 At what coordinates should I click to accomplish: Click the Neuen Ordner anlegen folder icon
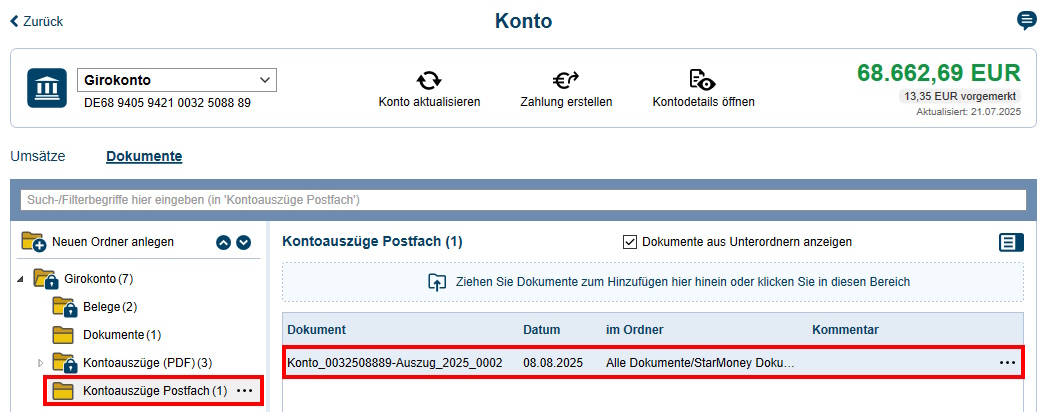[x=34, y=242]
